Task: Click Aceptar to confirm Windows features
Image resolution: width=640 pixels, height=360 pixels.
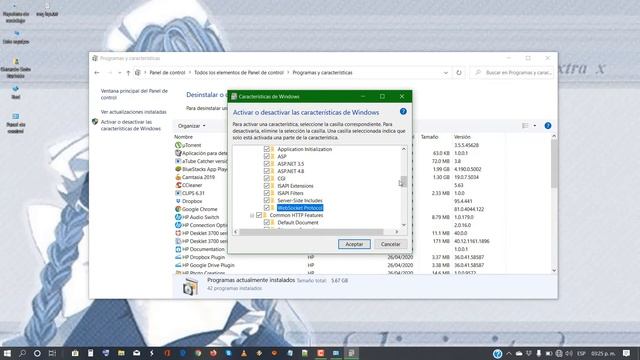Action: tap(354, 244)
